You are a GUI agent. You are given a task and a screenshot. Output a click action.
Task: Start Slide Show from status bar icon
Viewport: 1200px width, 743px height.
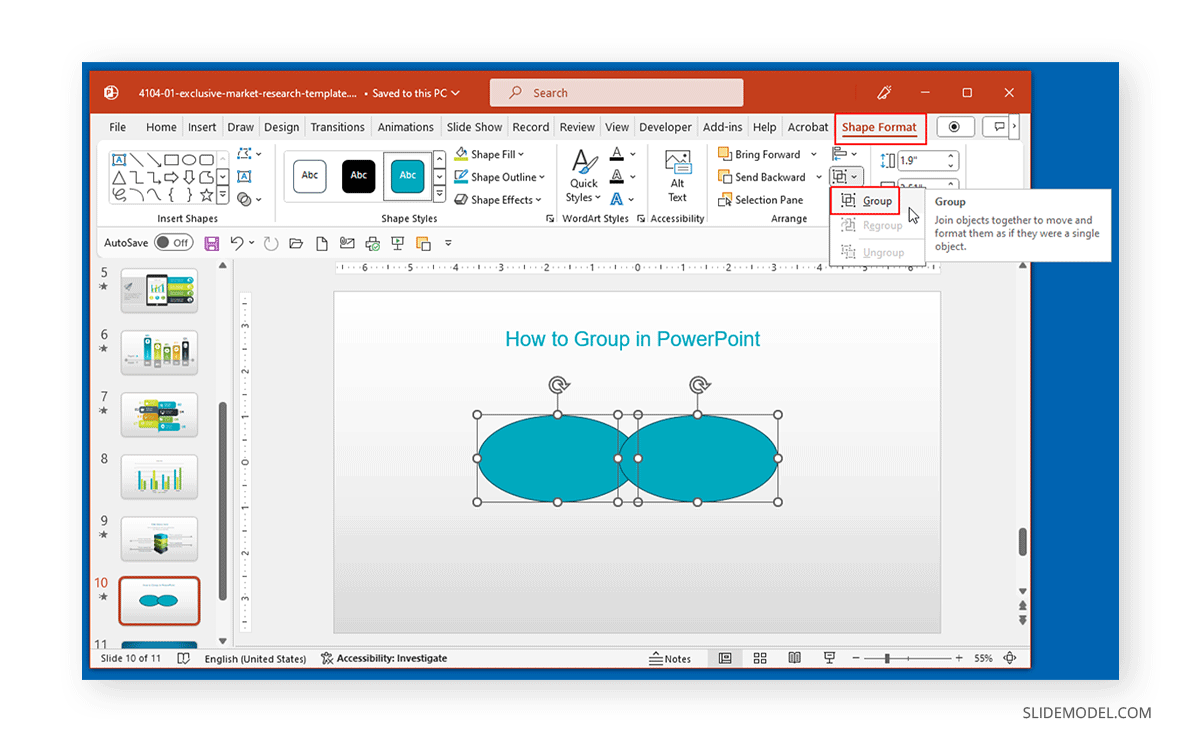coord(829,658)
